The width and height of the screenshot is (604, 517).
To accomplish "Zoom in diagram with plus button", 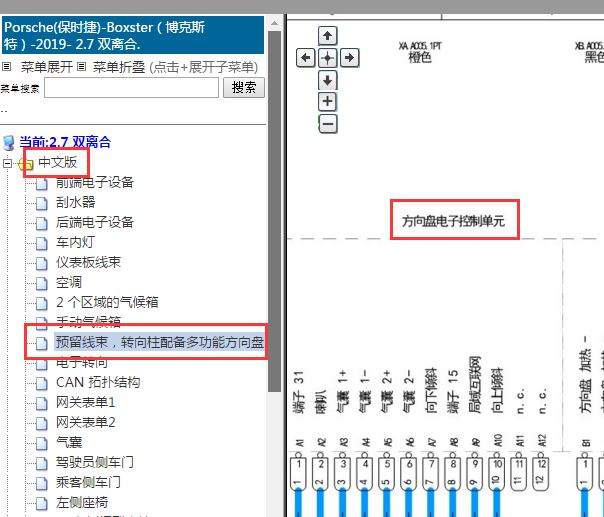I will click(327, 102).
